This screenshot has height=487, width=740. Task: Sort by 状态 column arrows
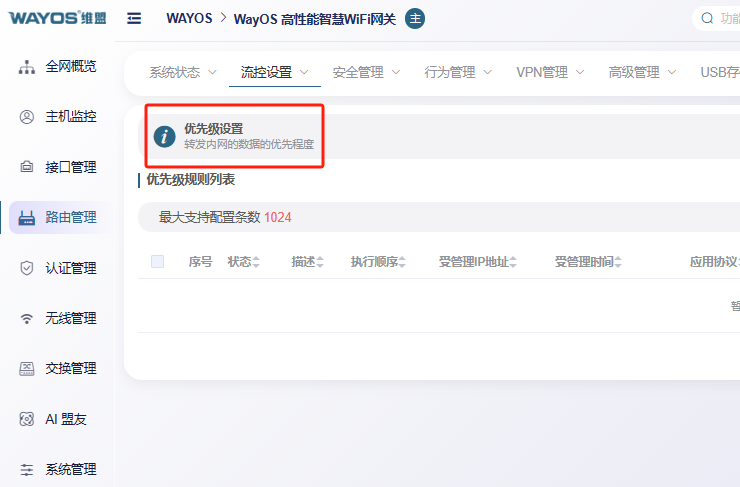pos(256,262)
